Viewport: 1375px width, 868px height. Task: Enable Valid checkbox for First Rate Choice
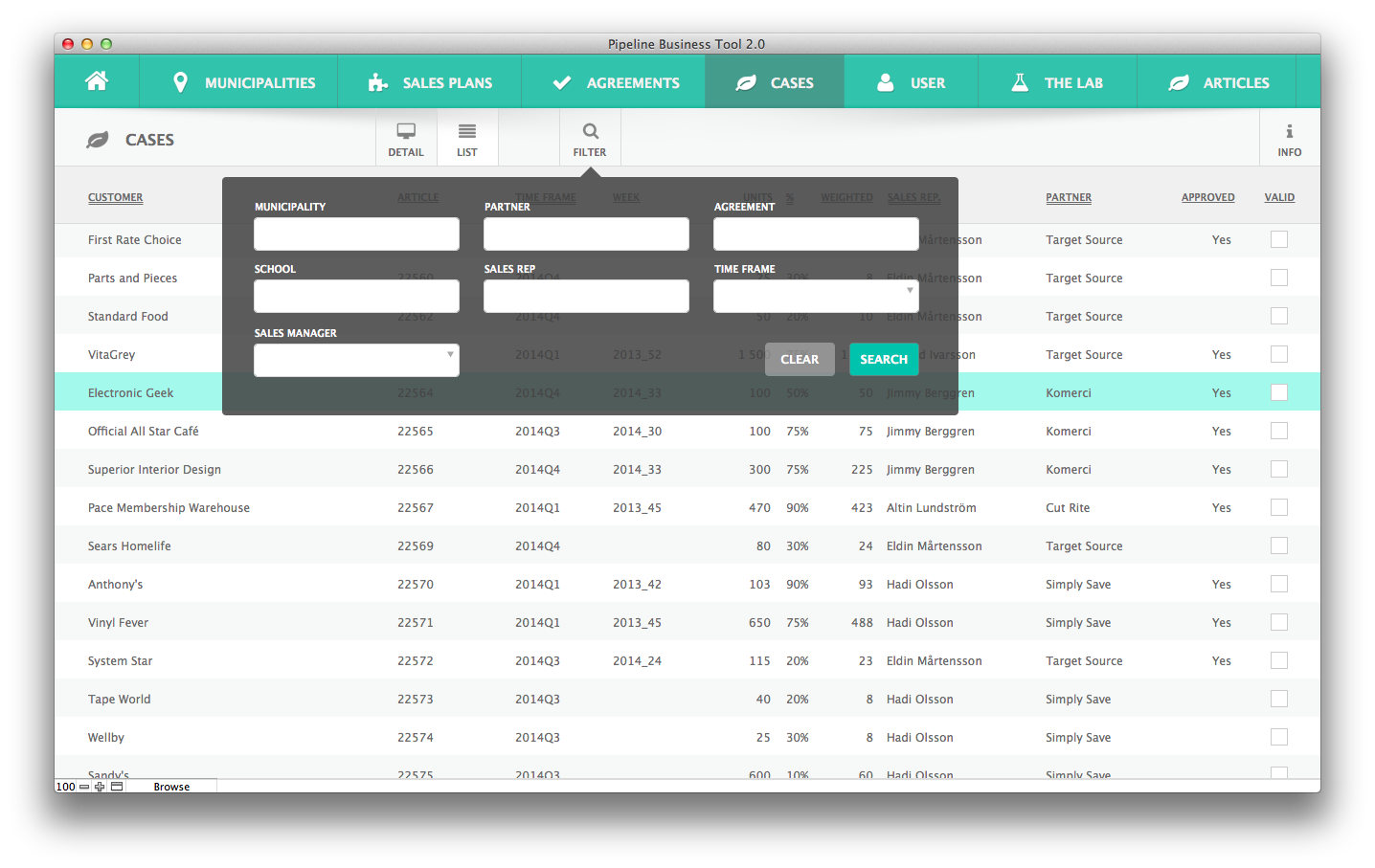(1278, 239)
